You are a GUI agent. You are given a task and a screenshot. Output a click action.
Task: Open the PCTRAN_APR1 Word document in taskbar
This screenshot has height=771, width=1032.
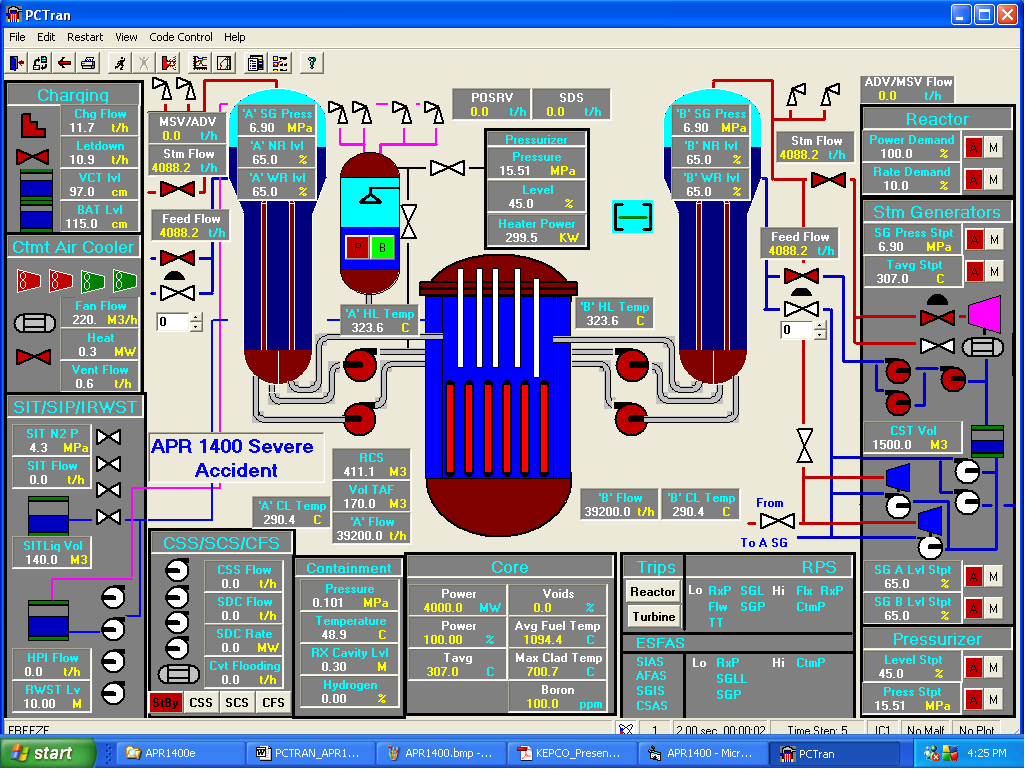[x=309, y=753]
